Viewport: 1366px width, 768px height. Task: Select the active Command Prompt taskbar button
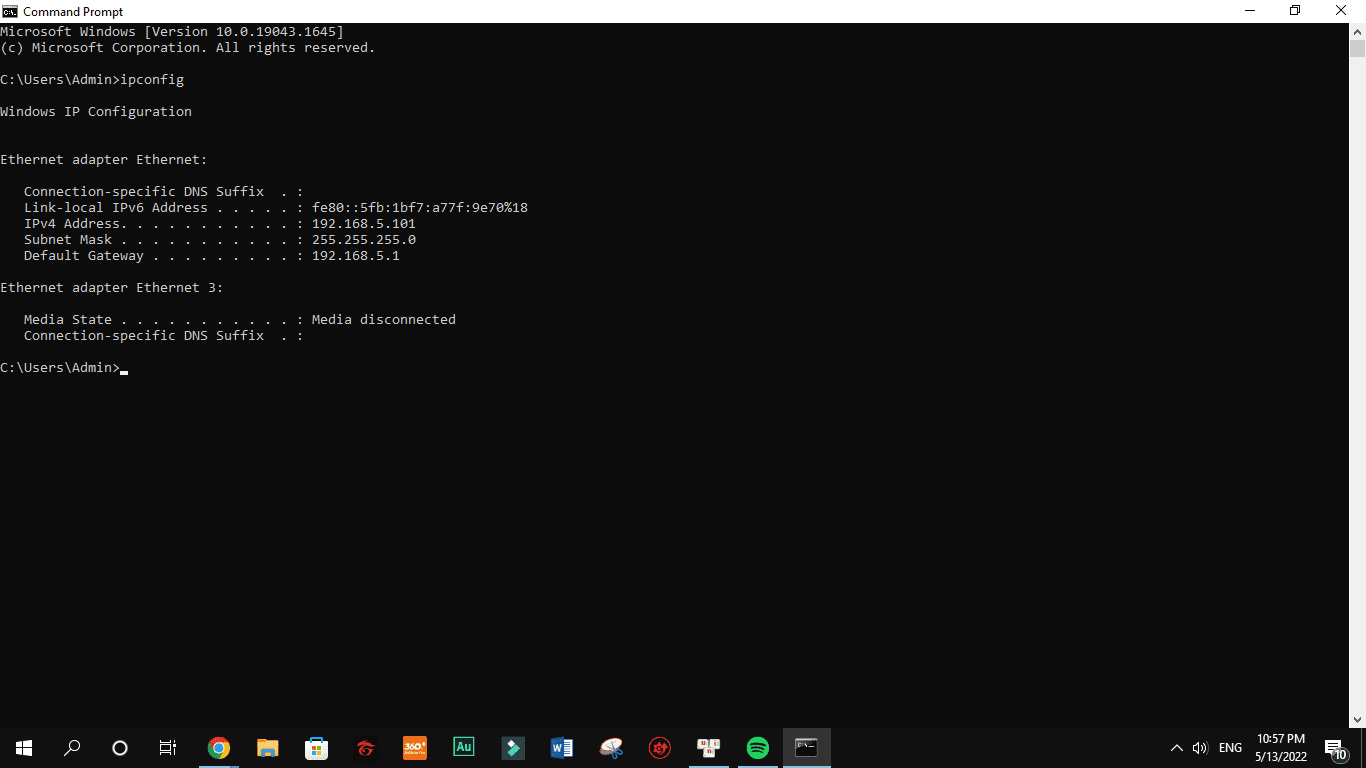tap(807, 747)
